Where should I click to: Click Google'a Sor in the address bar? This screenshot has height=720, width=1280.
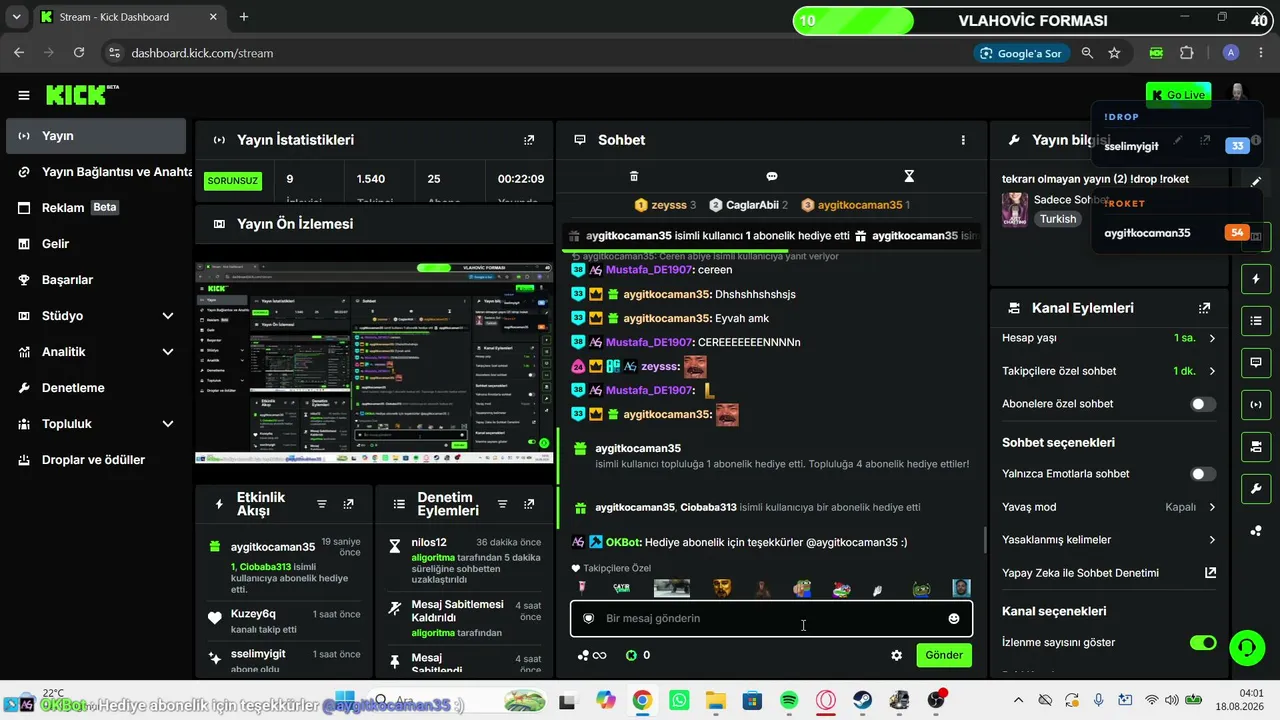tap(1021, 53)
